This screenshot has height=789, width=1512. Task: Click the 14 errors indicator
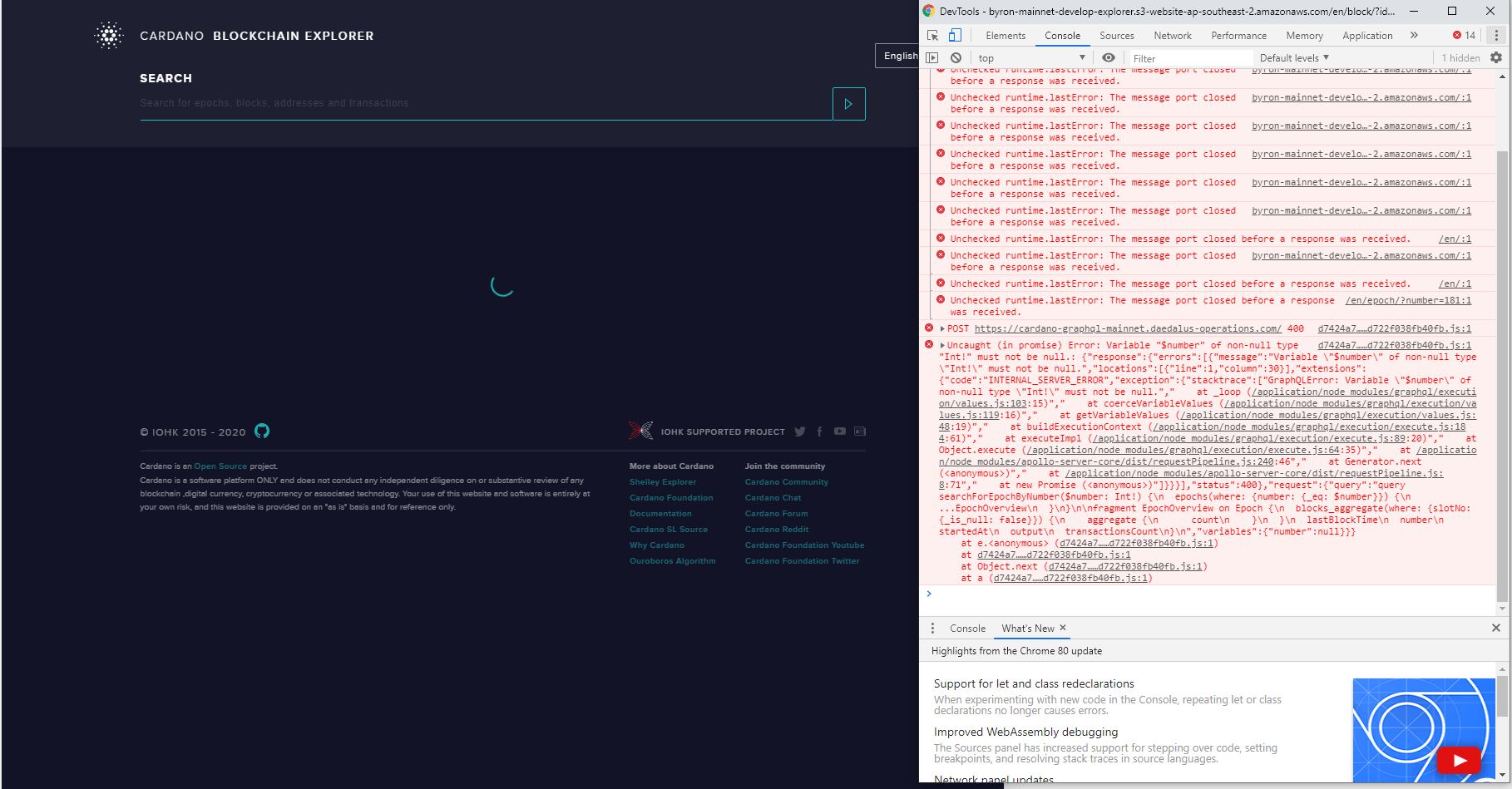point(1464,36)
